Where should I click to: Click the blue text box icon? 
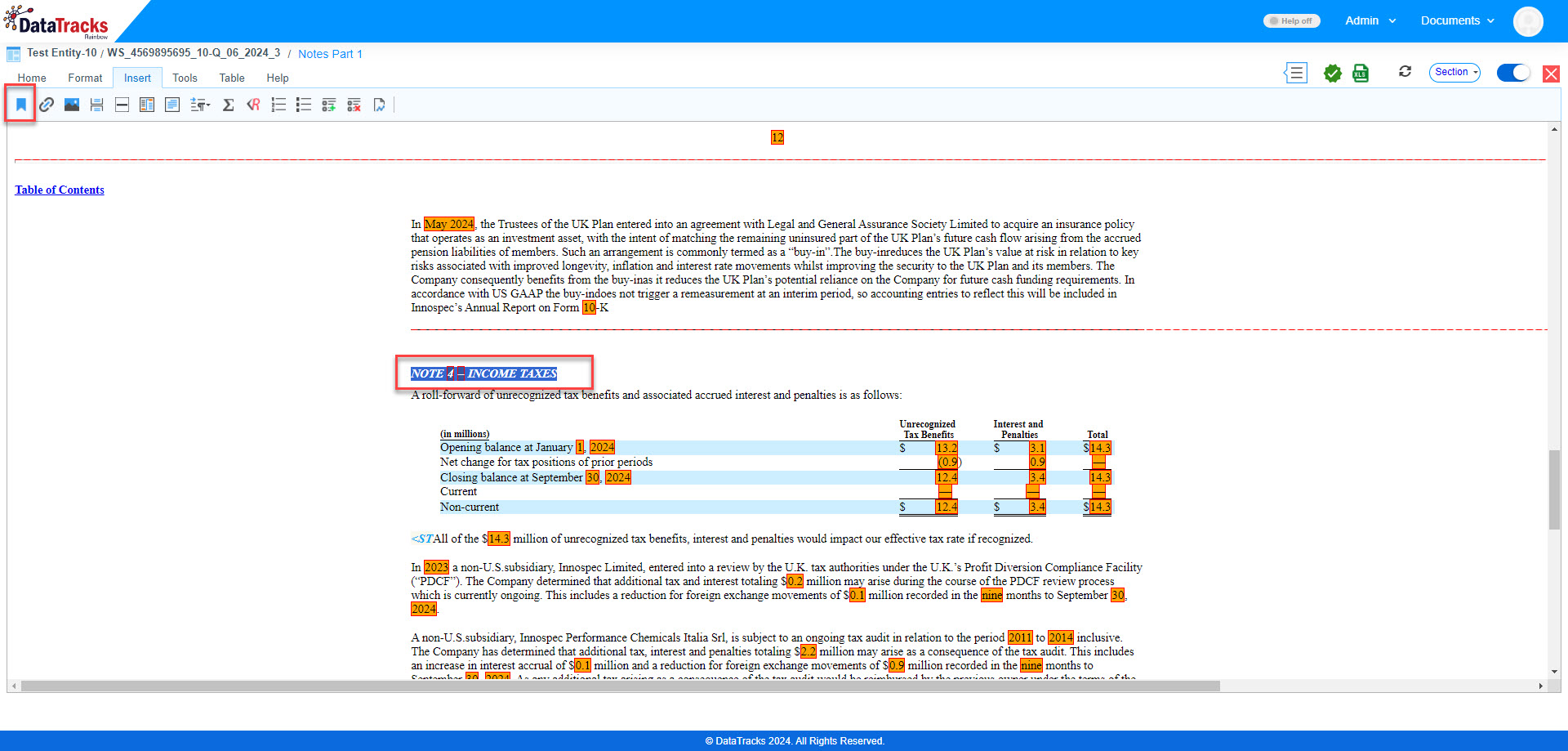[172, 105]
